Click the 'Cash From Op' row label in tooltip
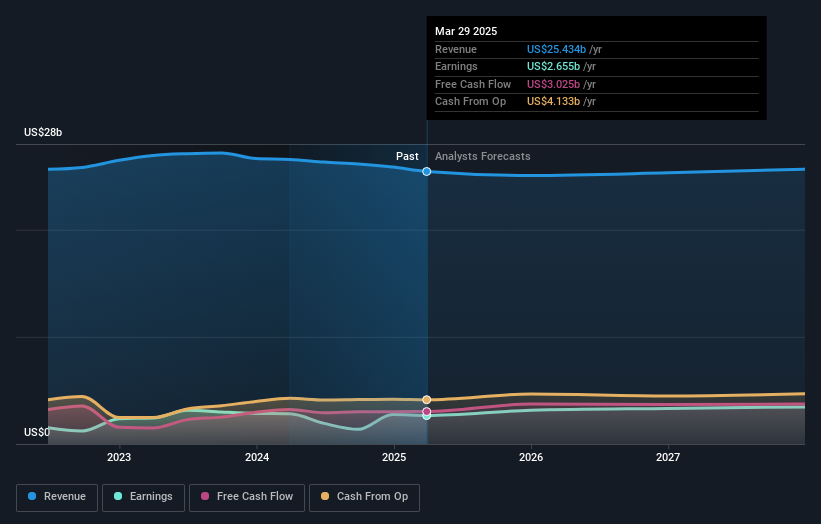The height and width of the screenshot is (524, 821). click(471, 102)
